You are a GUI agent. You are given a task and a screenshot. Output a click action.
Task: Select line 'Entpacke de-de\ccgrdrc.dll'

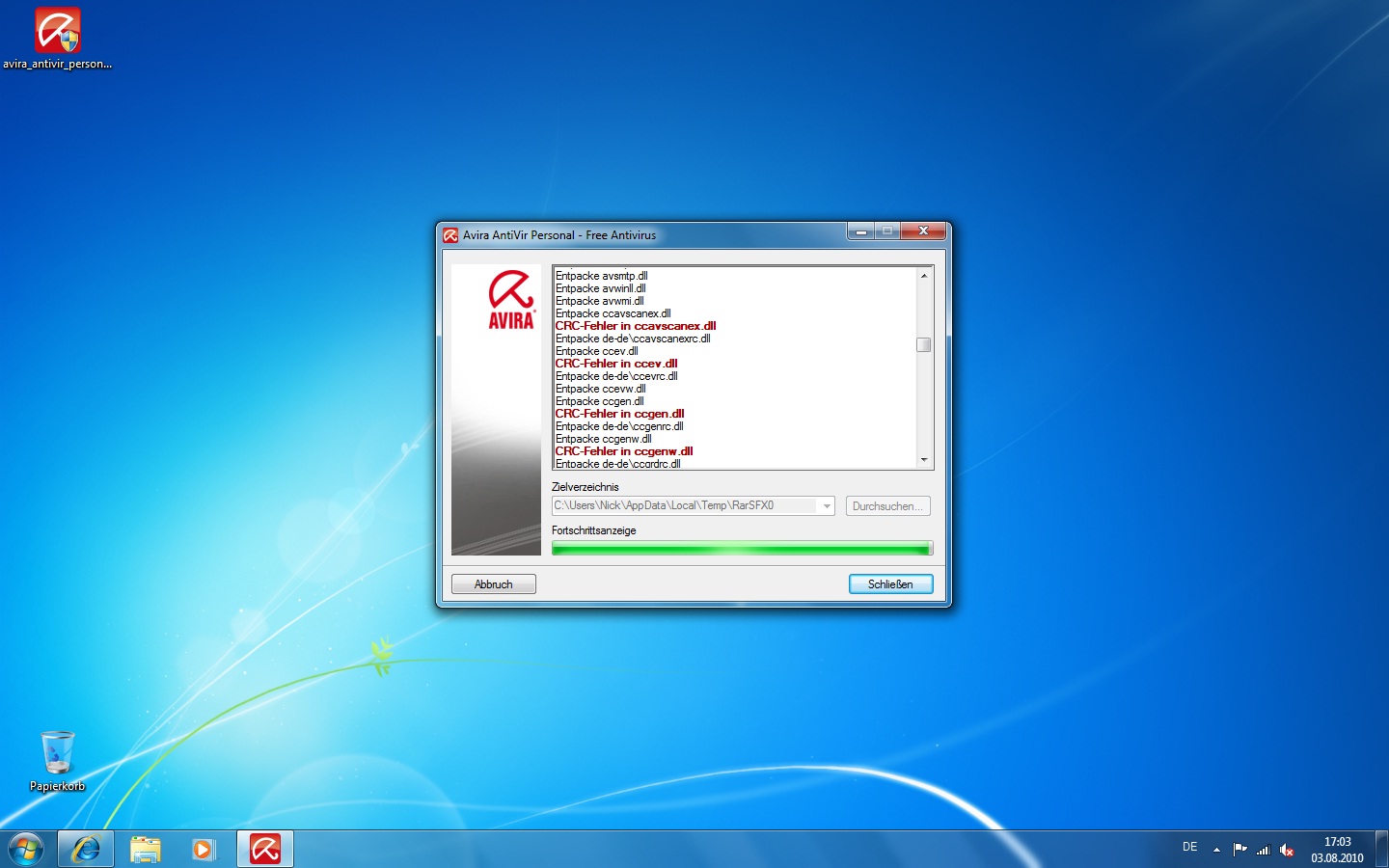pos(617,463)
